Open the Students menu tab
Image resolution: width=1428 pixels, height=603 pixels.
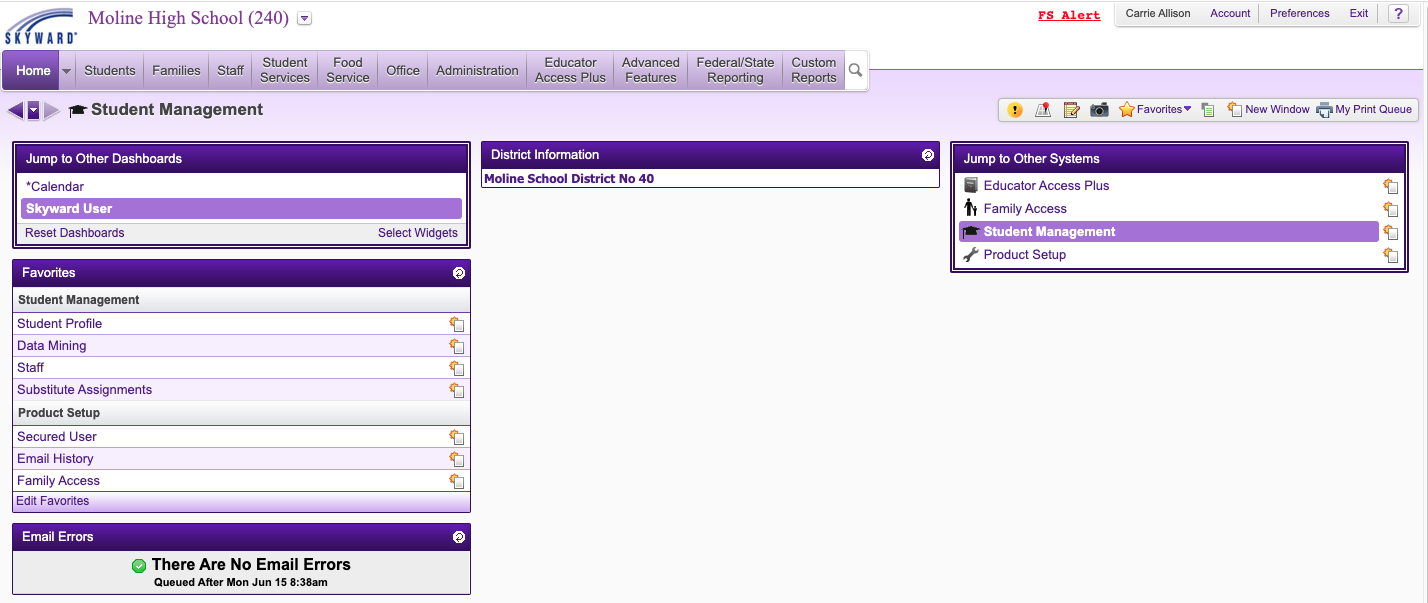click(109, 70)
